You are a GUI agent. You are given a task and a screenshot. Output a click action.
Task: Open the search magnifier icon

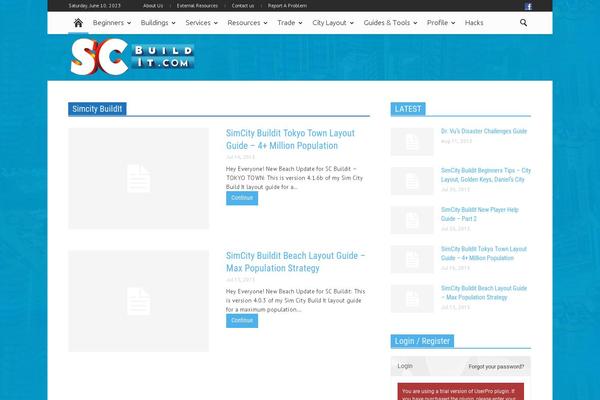coord(523,23)
